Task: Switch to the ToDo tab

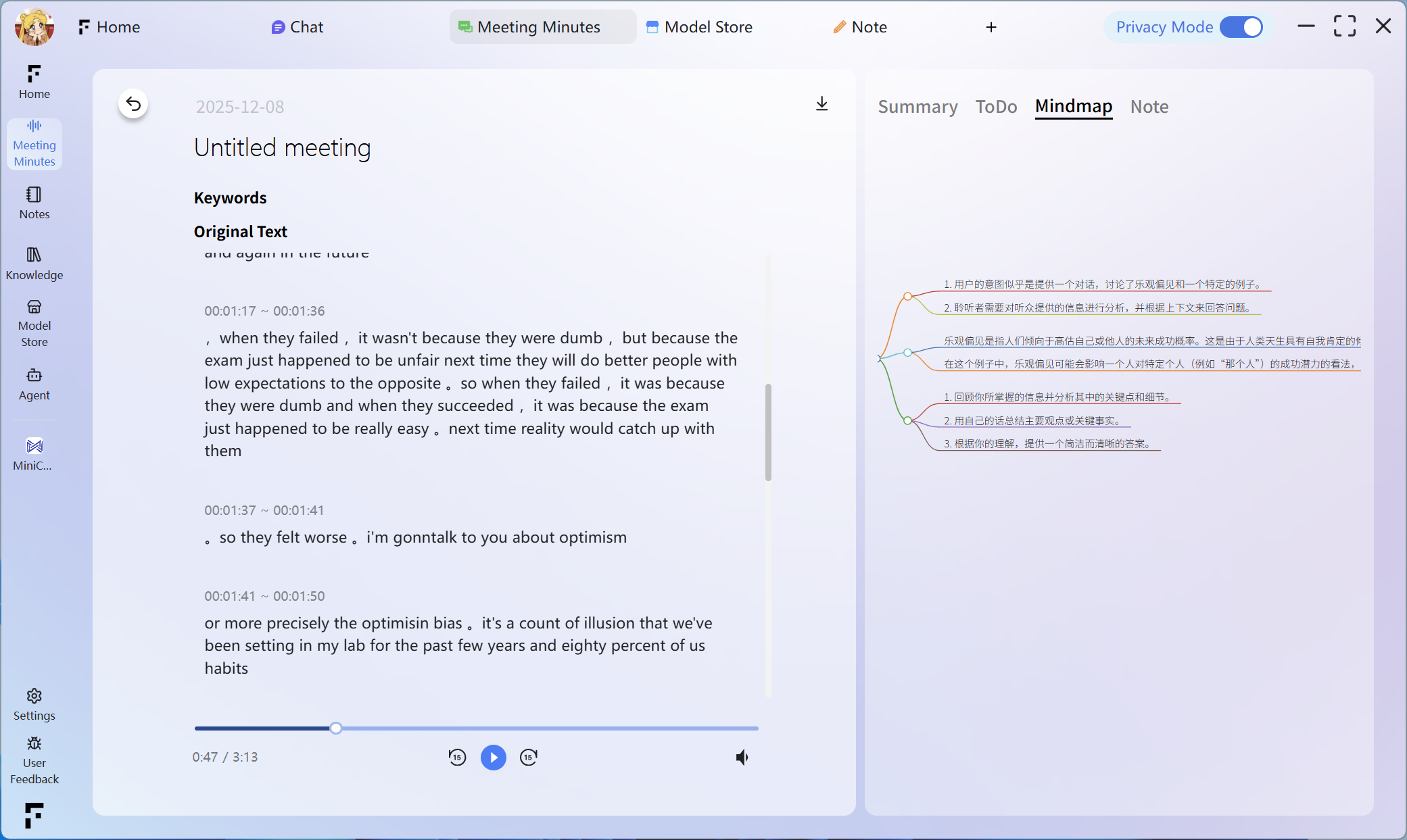Action: pos(996,107)
